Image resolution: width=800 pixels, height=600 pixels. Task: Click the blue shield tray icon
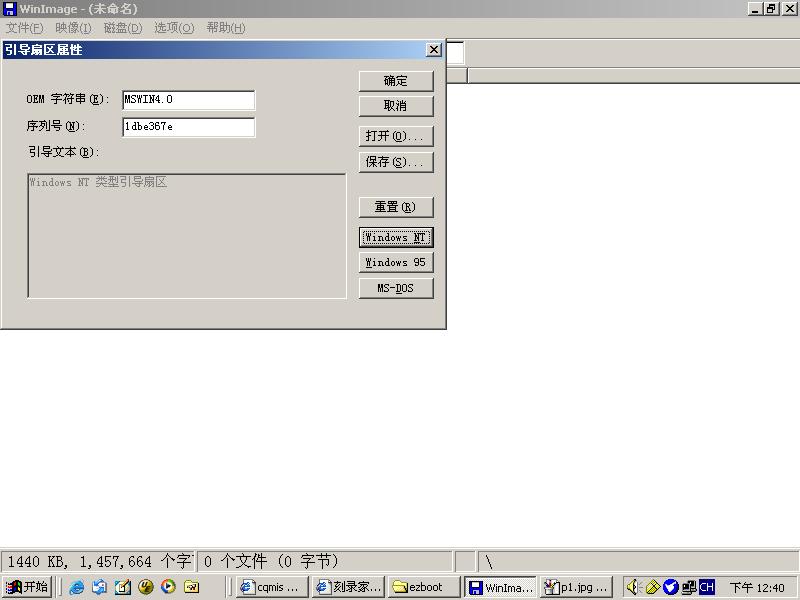(670, 587)
